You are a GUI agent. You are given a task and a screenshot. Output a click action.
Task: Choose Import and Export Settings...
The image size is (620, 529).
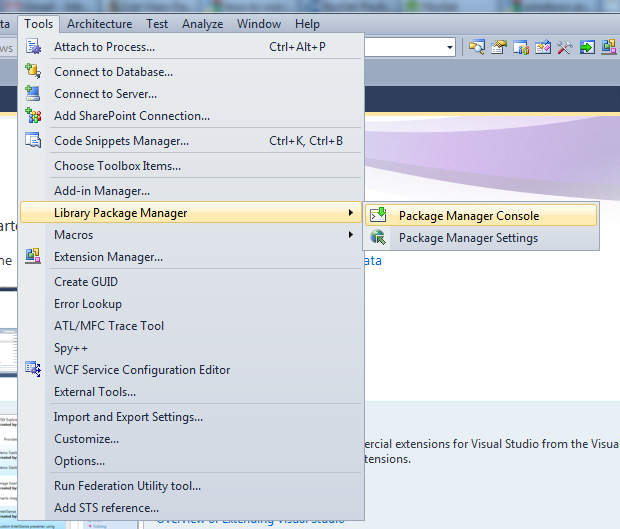coord(128,417)
